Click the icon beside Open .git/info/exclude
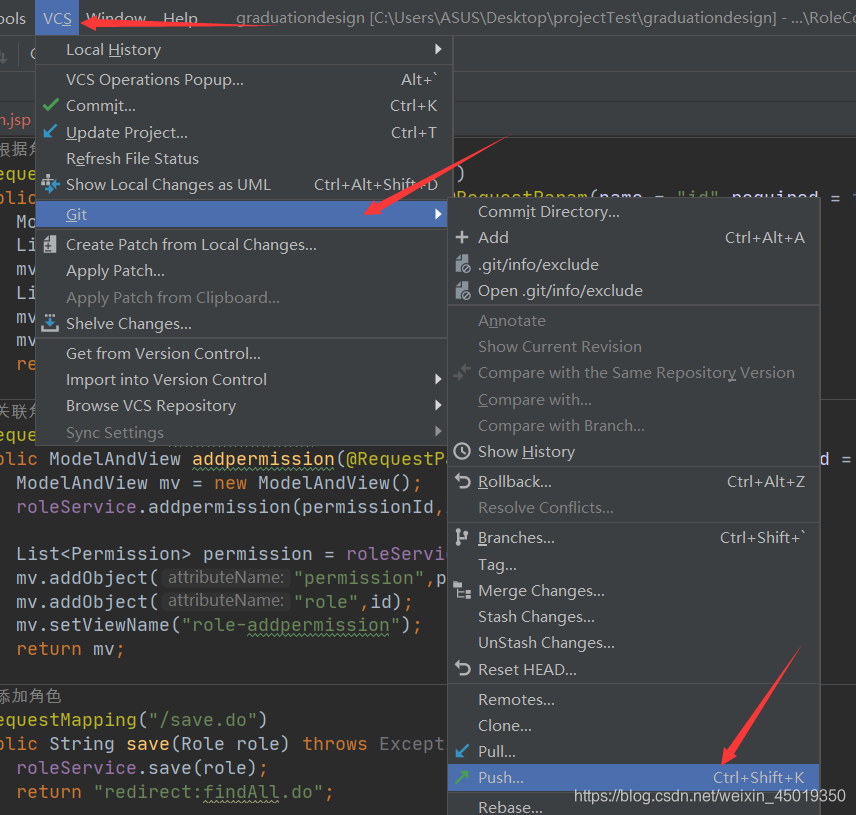 pyautogui.click(x=462, y=290)
